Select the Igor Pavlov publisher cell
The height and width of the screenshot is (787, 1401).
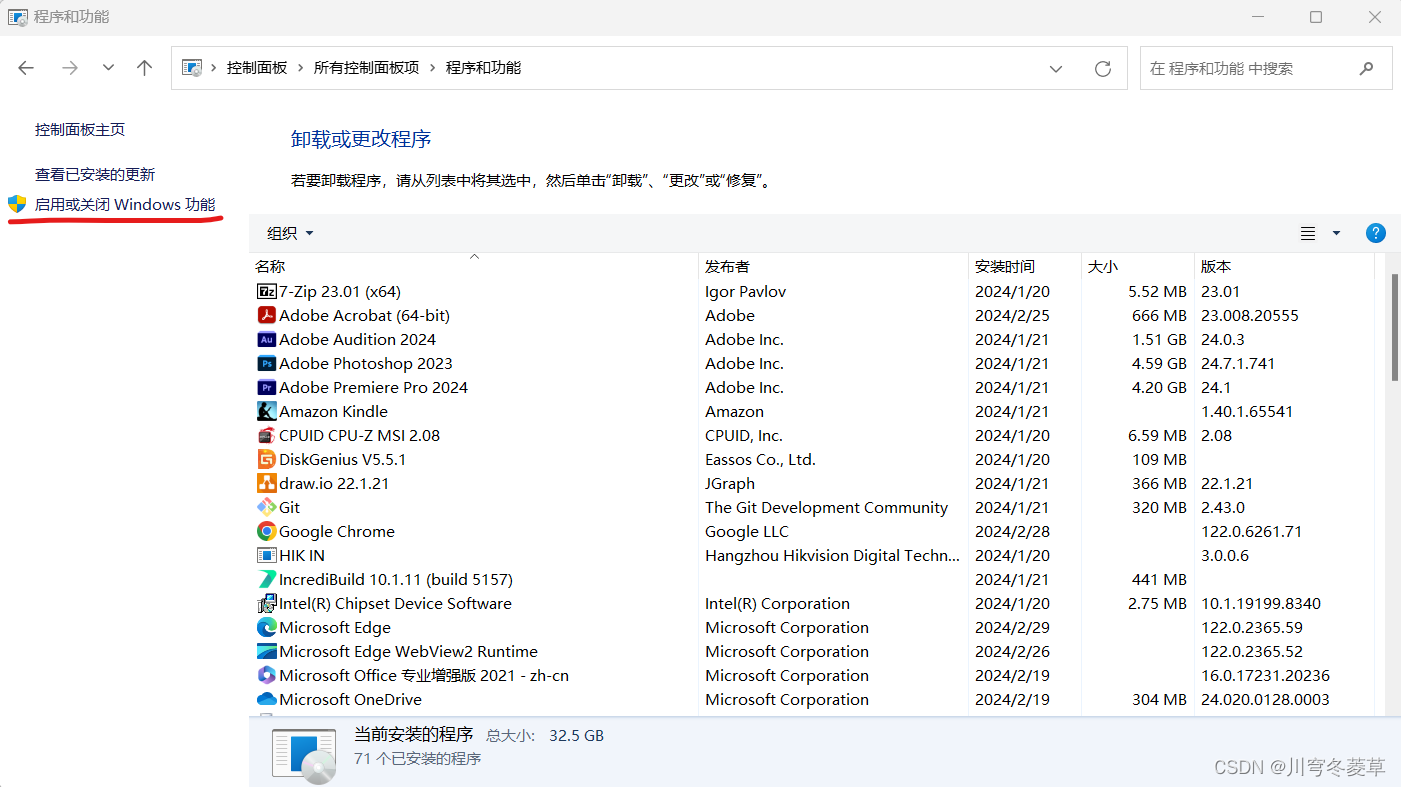tap(745, 292)
